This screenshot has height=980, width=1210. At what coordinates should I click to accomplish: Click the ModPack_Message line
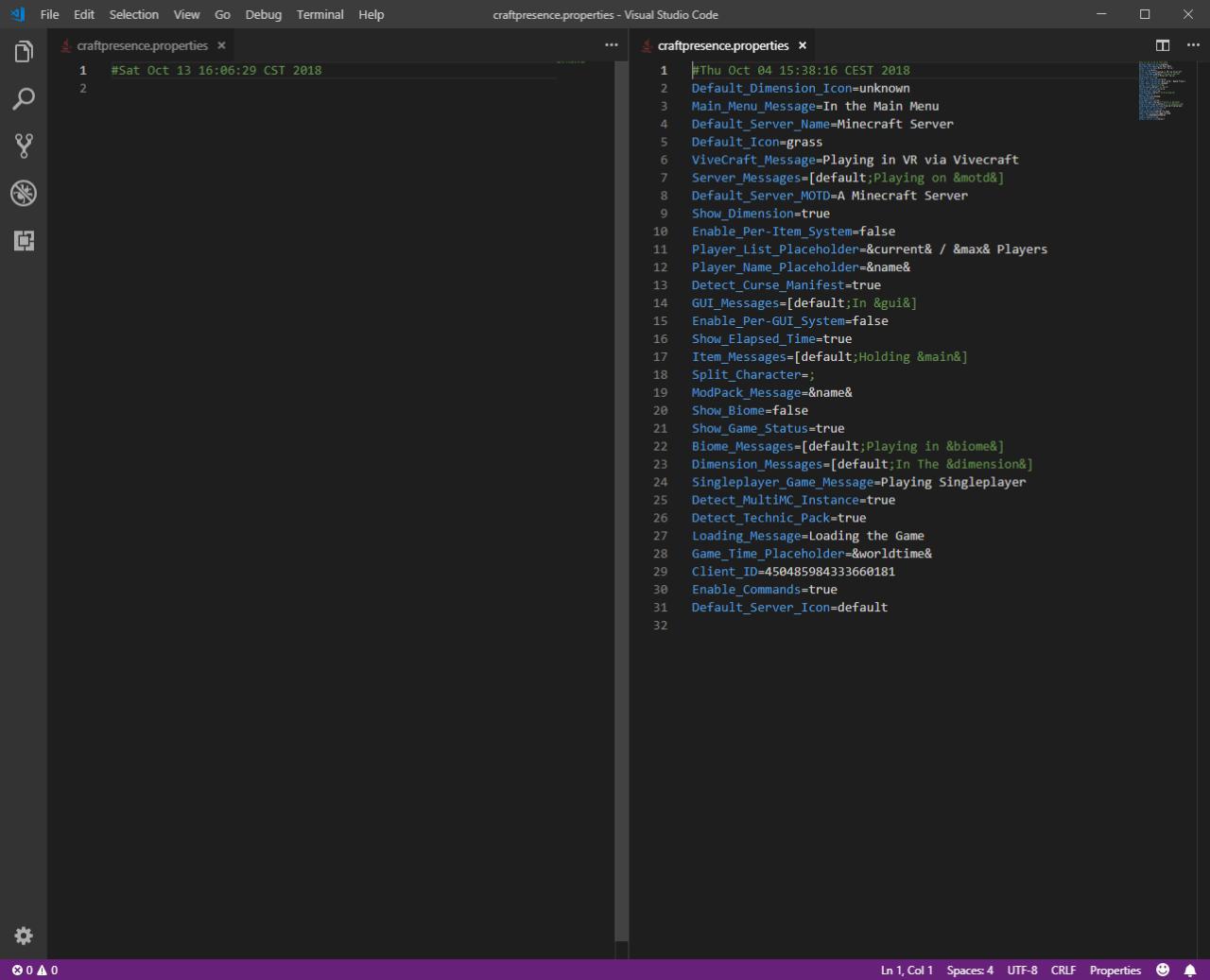(x=771, y=393)
